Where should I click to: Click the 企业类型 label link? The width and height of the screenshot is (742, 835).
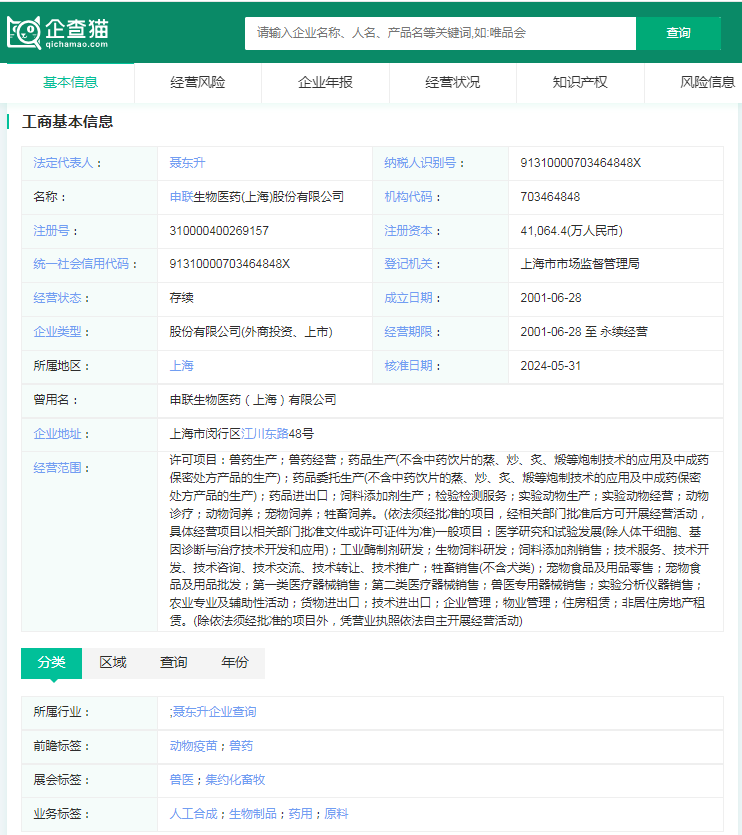(x=58, y=332)
